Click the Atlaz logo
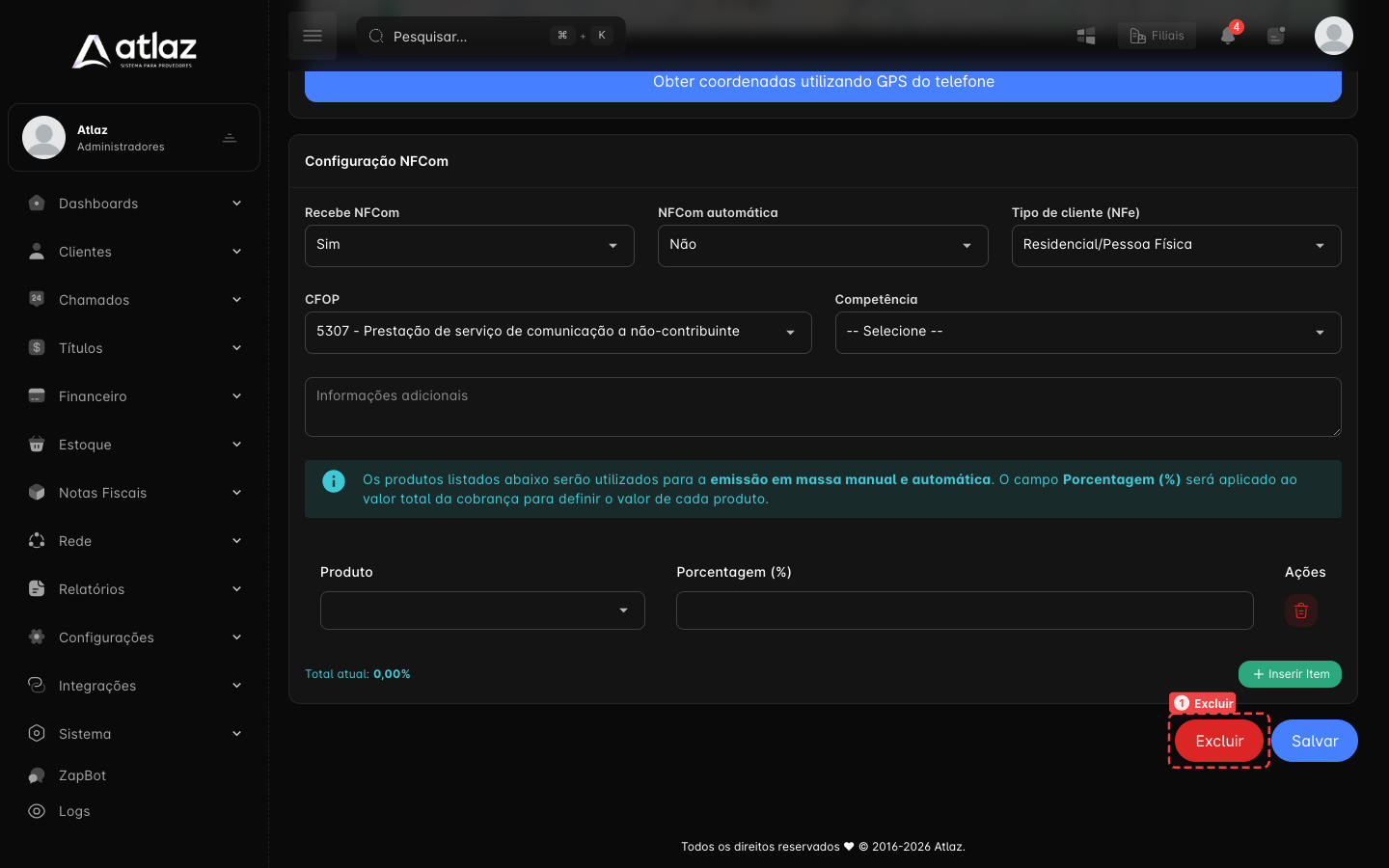1389x868 pixels. [134, 50]
